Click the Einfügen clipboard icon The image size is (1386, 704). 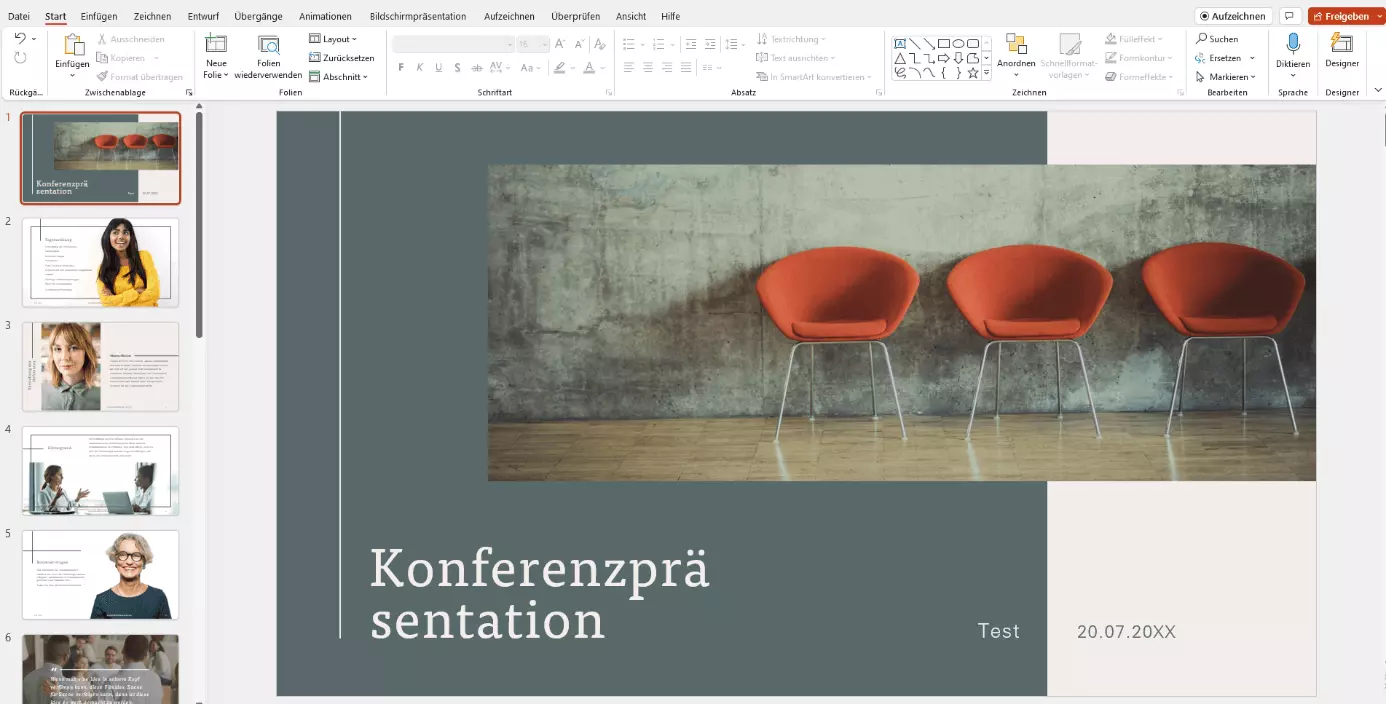(x=74, y=44)
